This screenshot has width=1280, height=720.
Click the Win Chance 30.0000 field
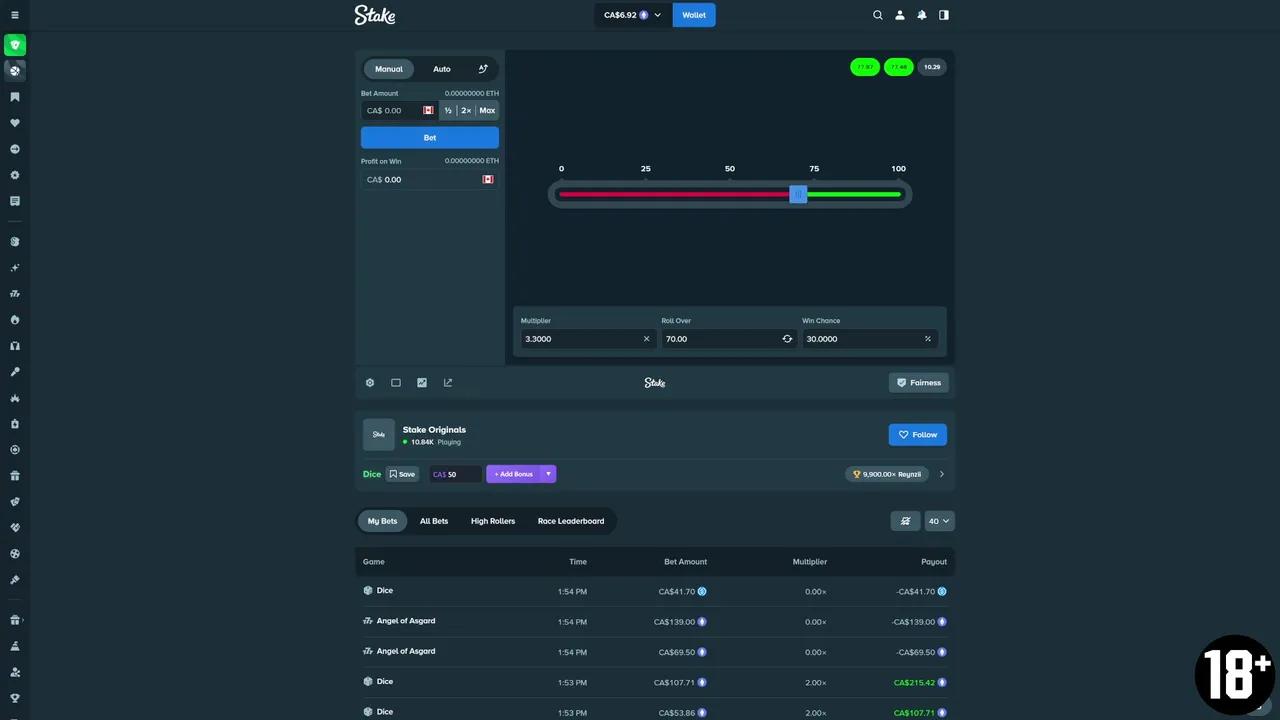pos(870,339)
